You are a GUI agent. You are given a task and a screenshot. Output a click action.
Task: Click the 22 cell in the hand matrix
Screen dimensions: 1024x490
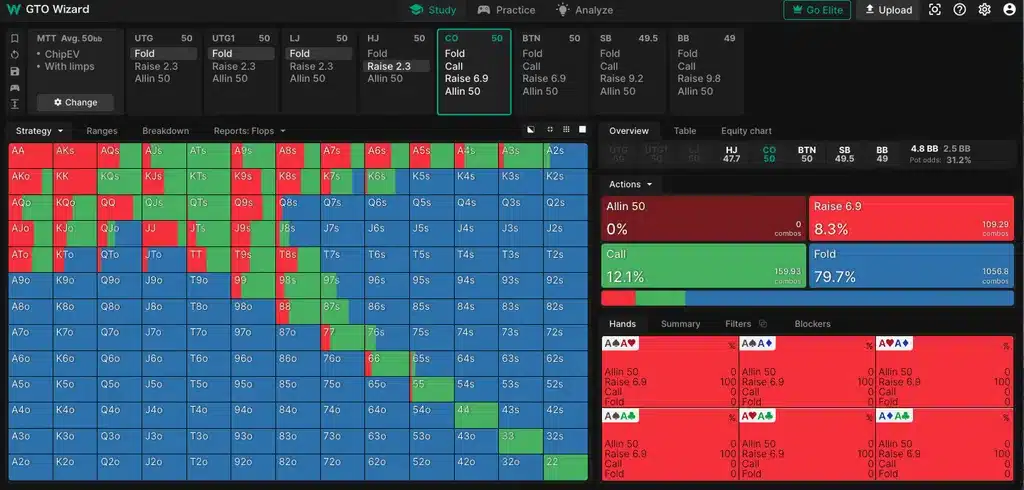(x=566, y=468)
